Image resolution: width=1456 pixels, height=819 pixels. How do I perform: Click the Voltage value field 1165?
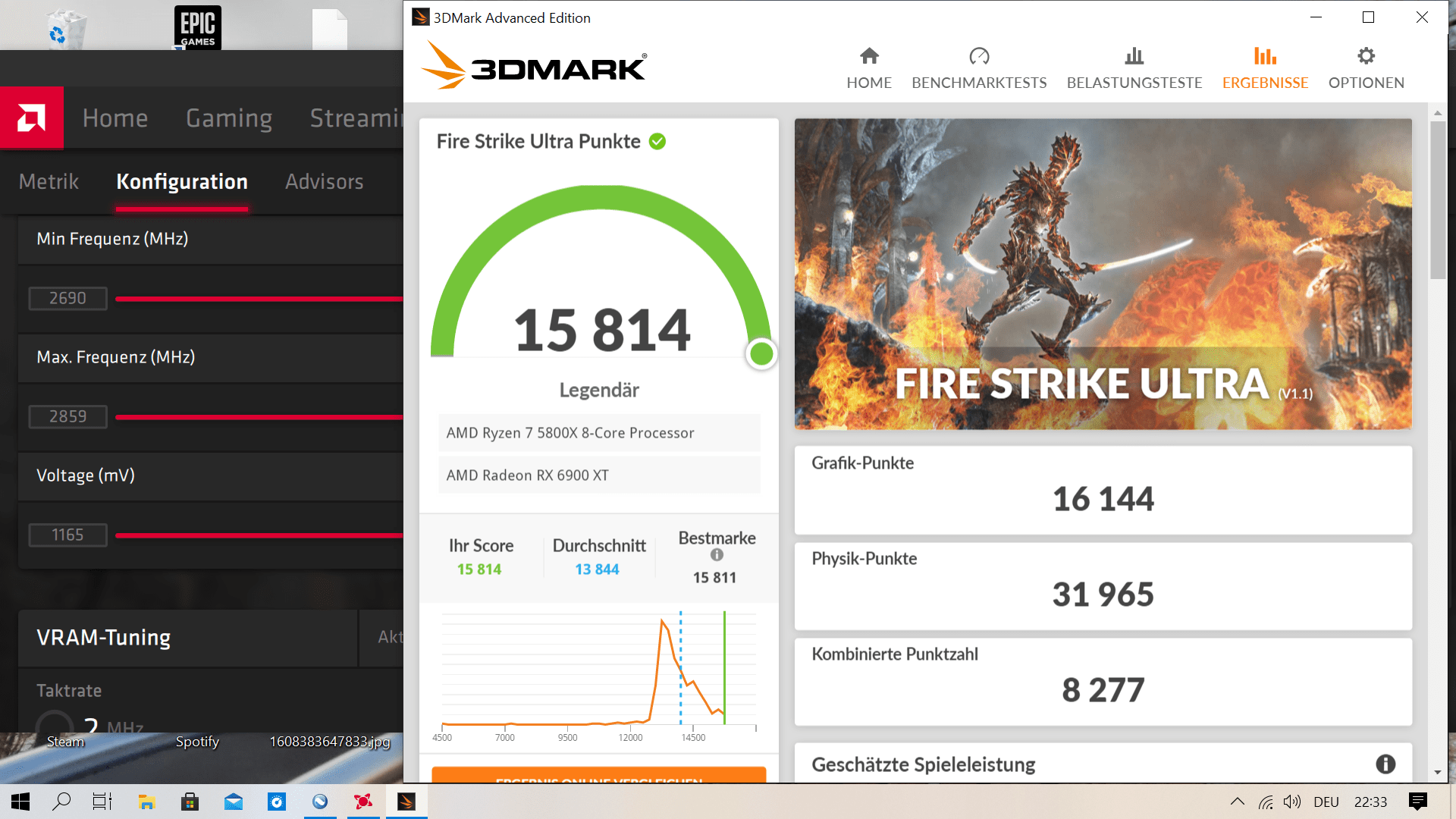point(67,535)
